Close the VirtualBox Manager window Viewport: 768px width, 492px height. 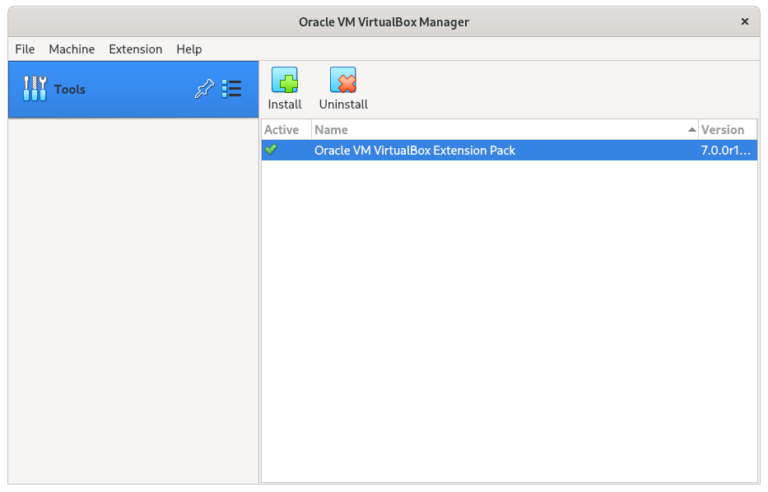click(744, 21)
